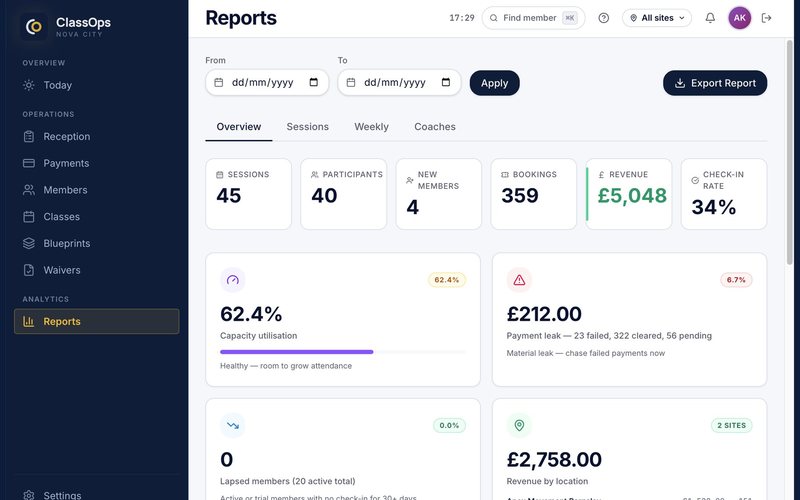This screenshot has width=800, height=500.
Task: Click the people icon beside Members
Action: [x=29, y=190]
